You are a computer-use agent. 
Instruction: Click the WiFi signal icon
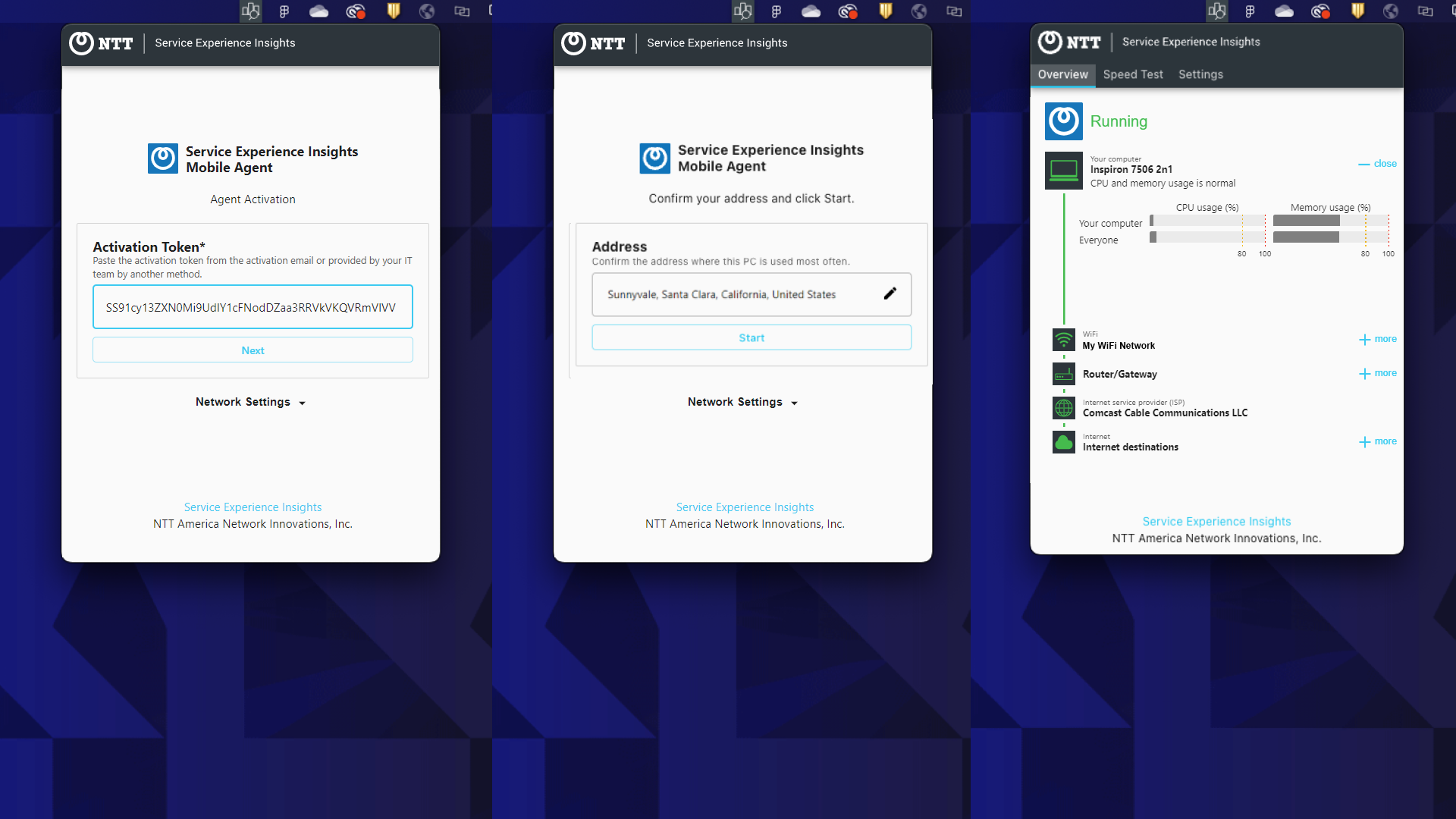click(1064, 340)
